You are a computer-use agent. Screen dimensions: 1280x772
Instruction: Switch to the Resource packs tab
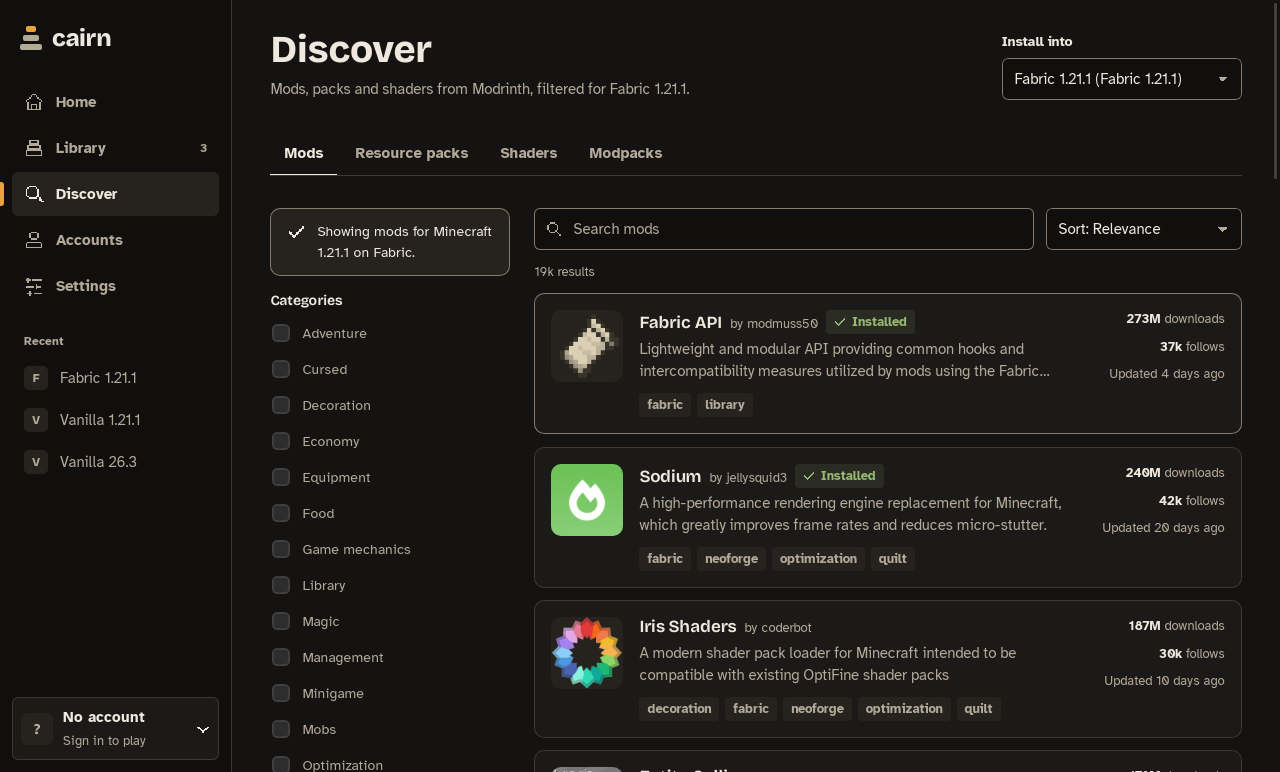click(411, 153)
